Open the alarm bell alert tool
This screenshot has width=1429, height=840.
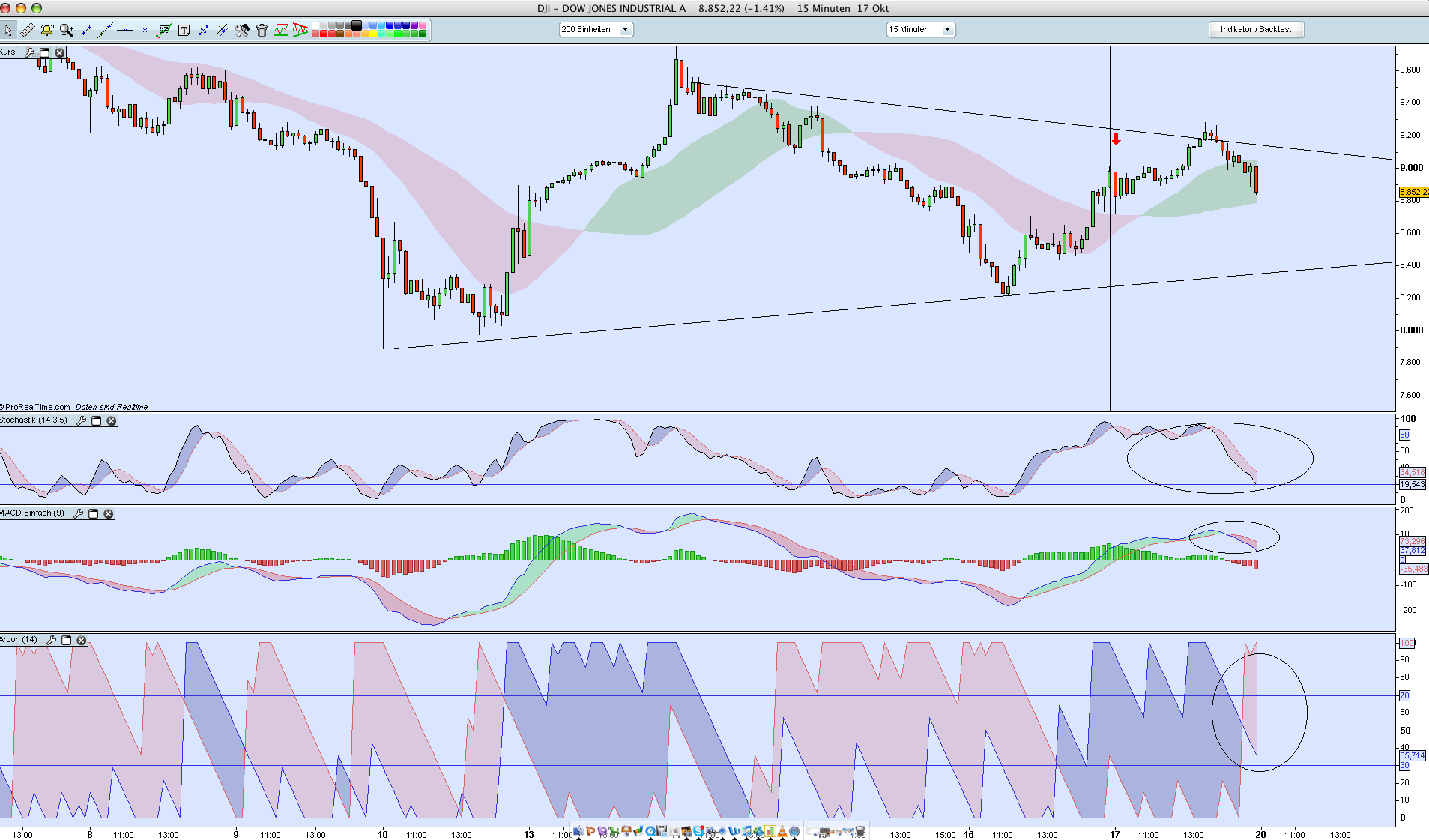[x=46, y=30]
